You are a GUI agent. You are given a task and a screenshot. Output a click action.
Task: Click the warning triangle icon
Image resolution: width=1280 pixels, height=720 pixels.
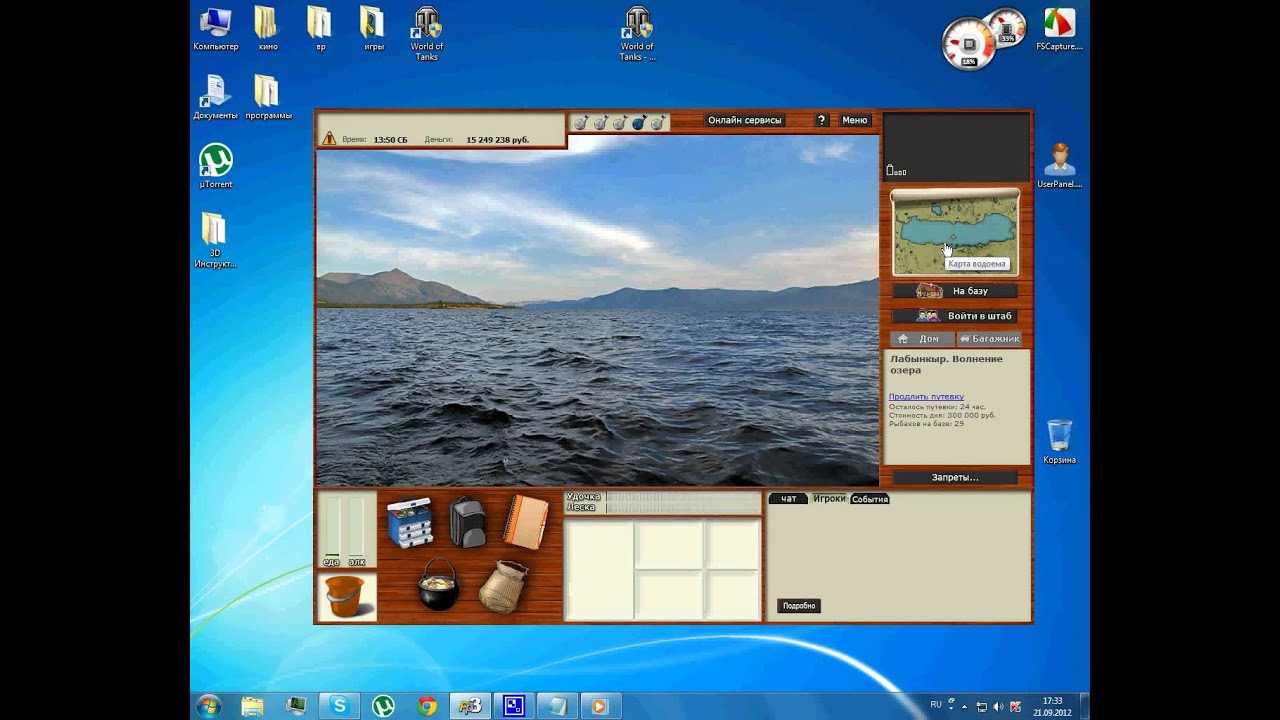coord(329,138)
